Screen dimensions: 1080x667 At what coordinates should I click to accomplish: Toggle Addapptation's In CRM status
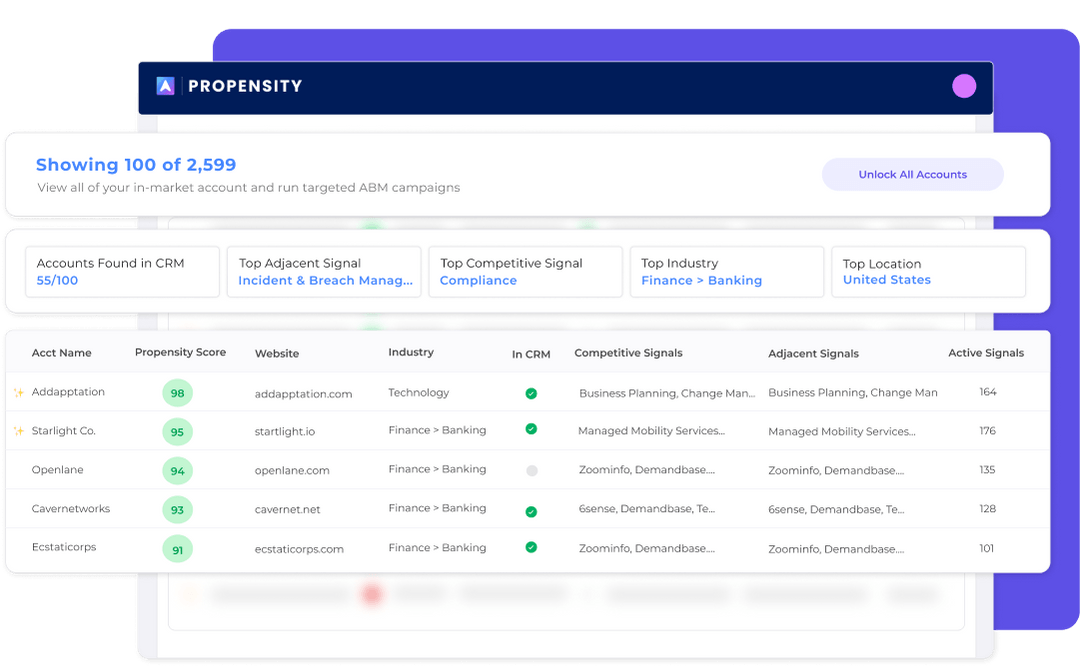click(532, 392)
